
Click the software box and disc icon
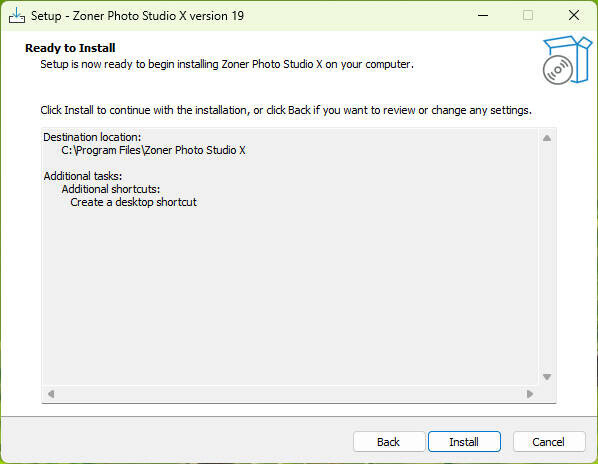[x=567, y=60]
